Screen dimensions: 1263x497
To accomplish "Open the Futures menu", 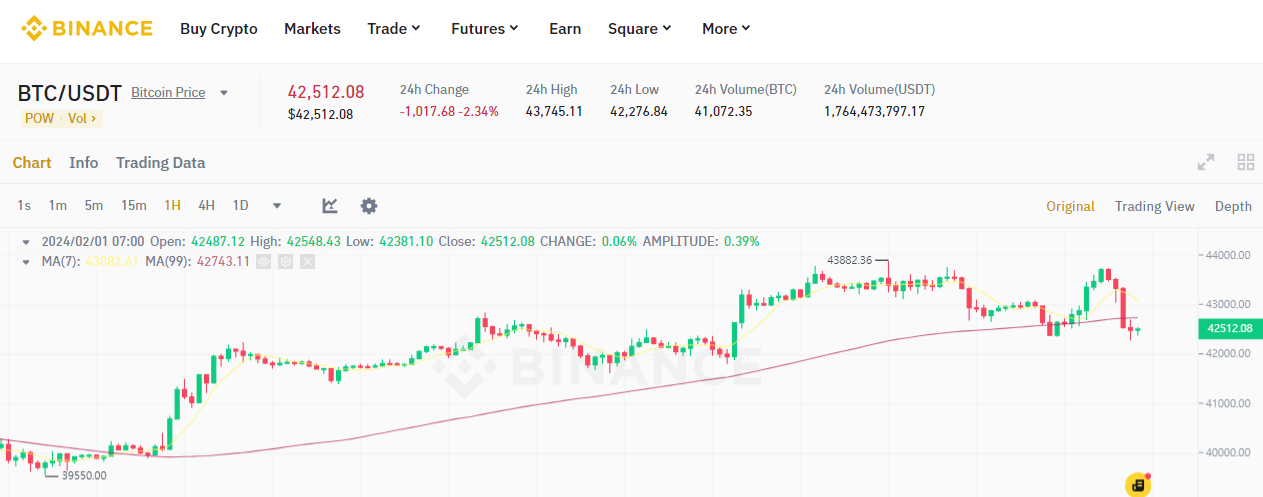I will 485,29.
